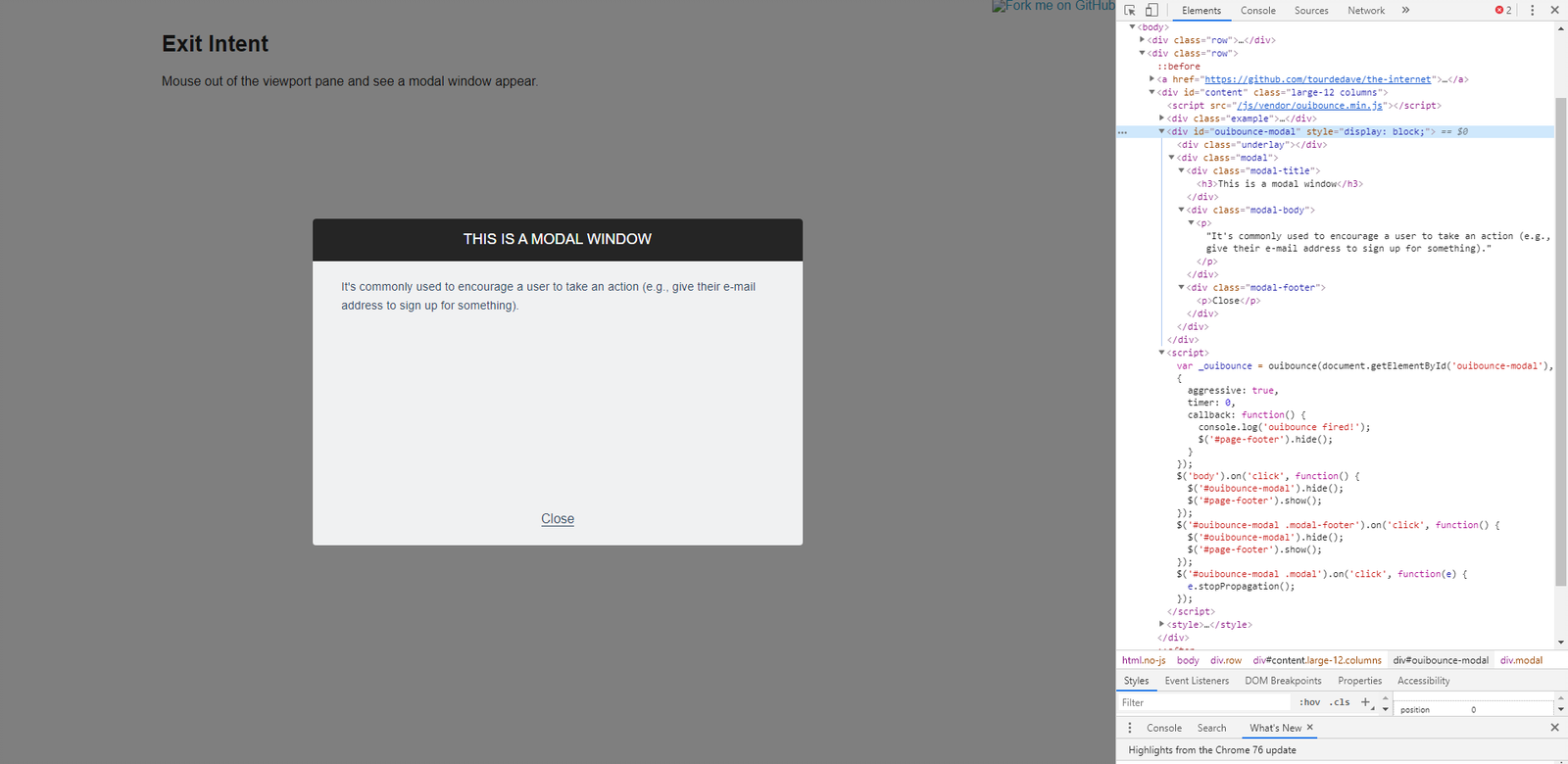This screenshot has height=764, width=1568.
Task: Activate the inspect element picker tool
Action: click(x=1130, y=10)
